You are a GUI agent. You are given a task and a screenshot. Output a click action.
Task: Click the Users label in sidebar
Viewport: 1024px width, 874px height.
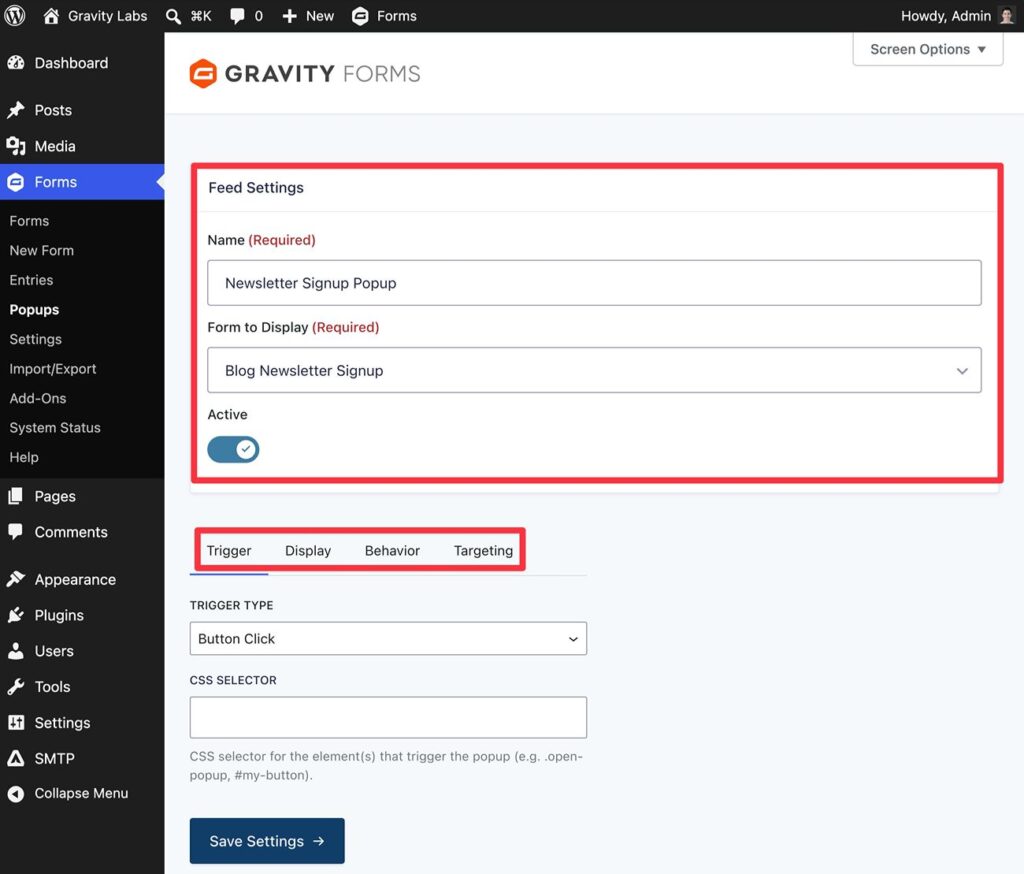(x=54, y=651)
